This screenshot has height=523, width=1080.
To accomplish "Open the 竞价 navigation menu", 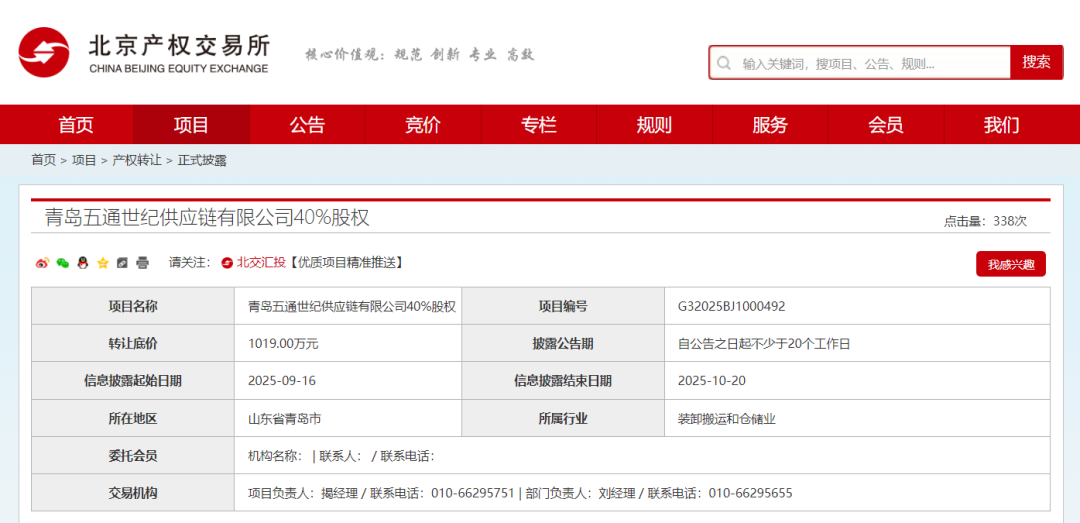I will coord(423,125).
